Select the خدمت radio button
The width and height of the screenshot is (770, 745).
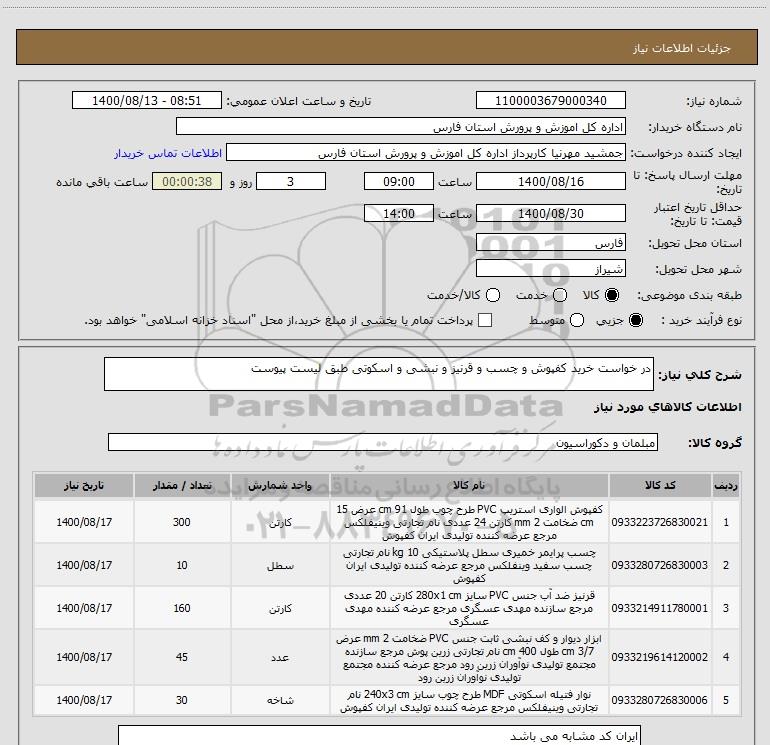click(560, 295)
